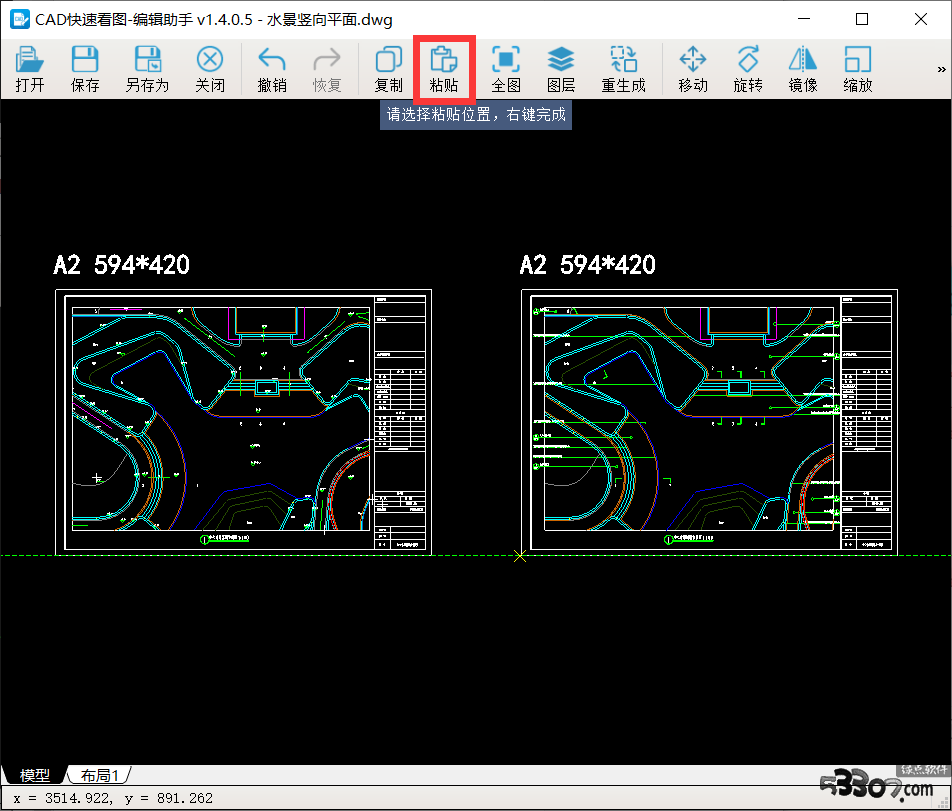
Task: Copy selection using 复制 icon
Action: pos(389,69)
